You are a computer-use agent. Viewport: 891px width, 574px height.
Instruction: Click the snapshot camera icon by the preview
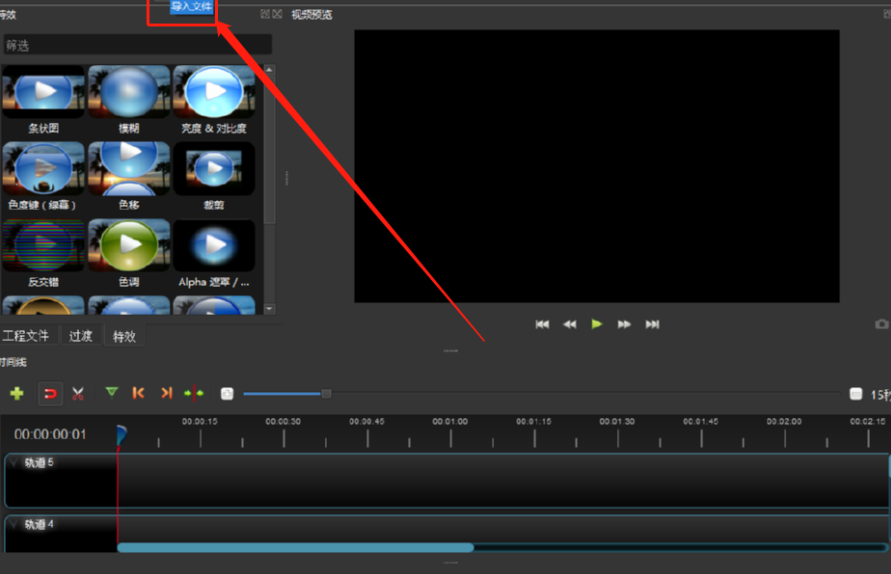point(882,324)
